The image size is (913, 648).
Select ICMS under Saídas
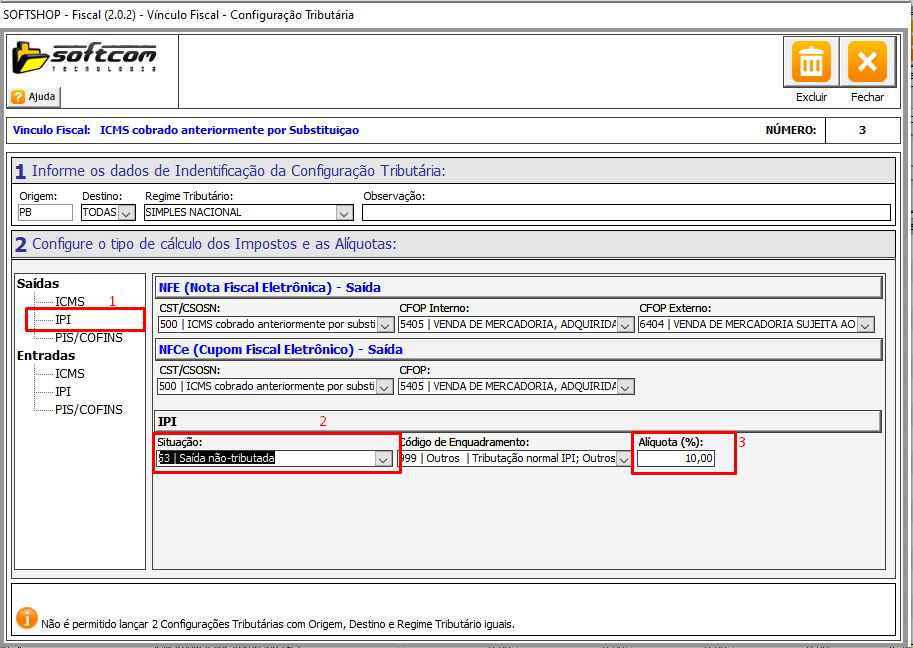pos(70,302)
